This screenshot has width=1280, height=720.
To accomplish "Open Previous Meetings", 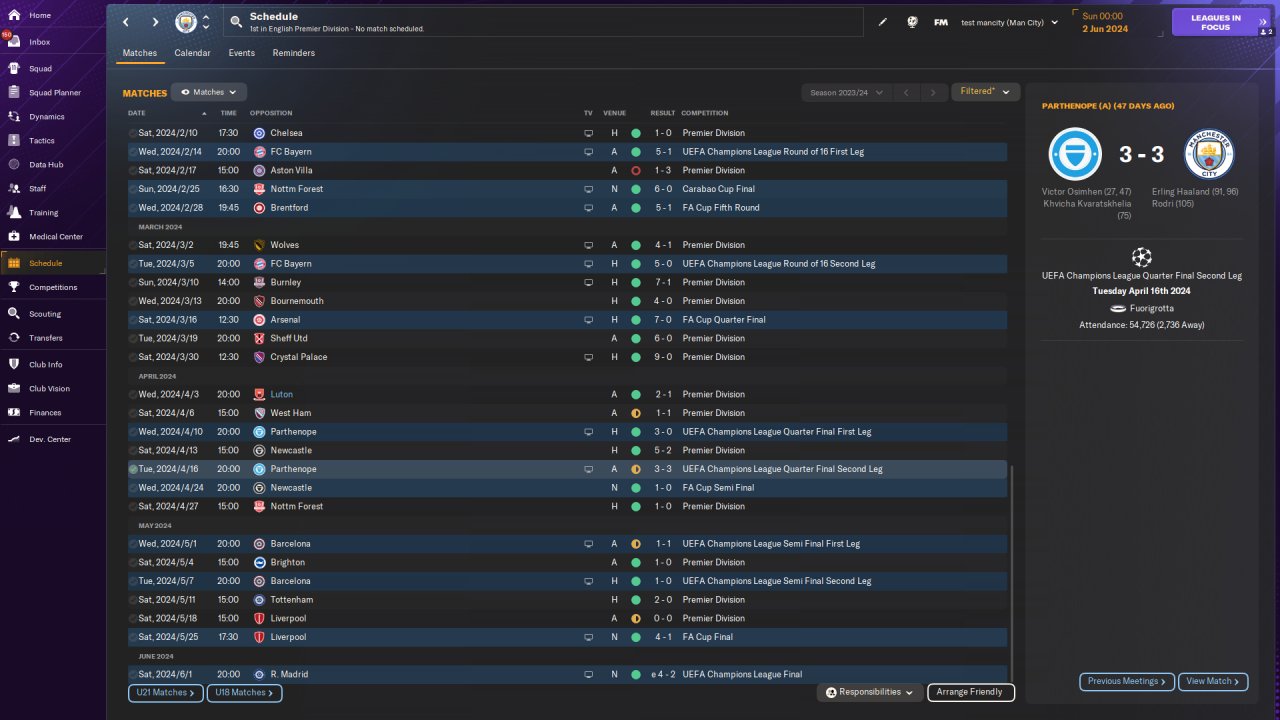I will point(1127,681).
